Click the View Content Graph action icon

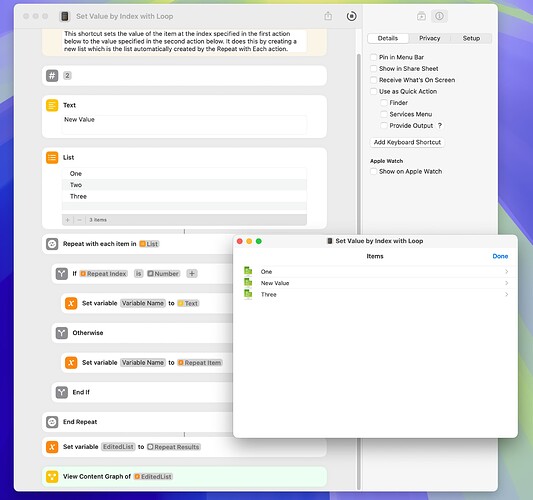(x=52, y=477)
